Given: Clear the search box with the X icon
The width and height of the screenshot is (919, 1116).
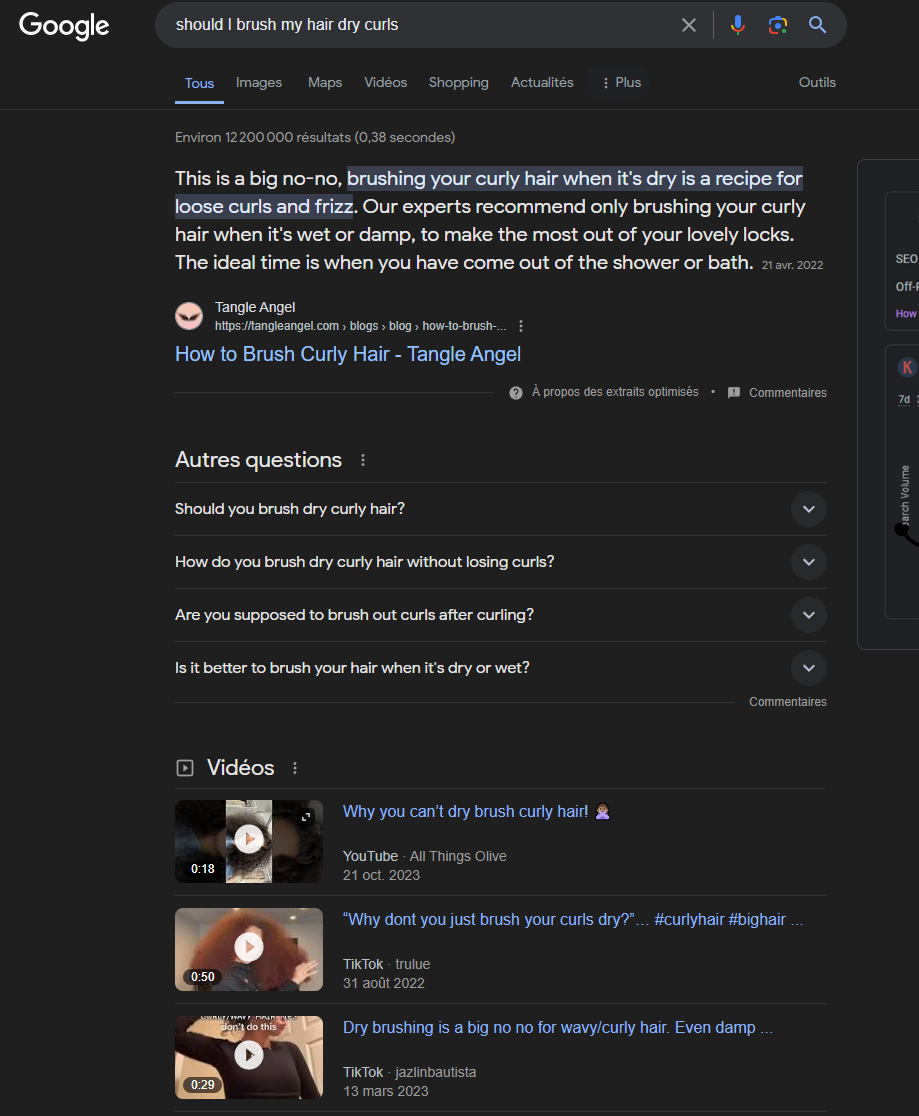Looking at the screenshot, I should click(x=689, y=25).
